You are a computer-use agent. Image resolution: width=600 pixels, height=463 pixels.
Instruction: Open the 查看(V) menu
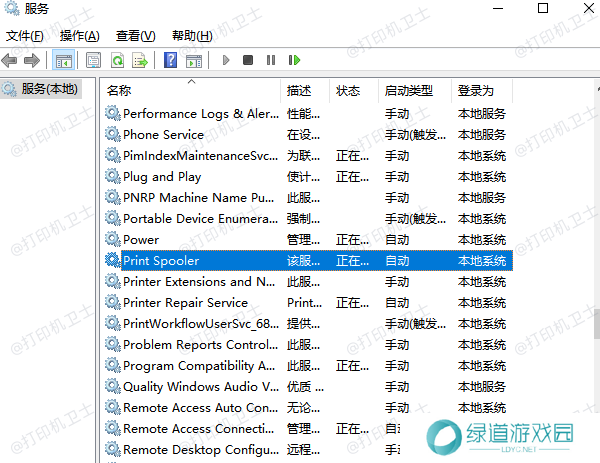(x=135, y=36)
